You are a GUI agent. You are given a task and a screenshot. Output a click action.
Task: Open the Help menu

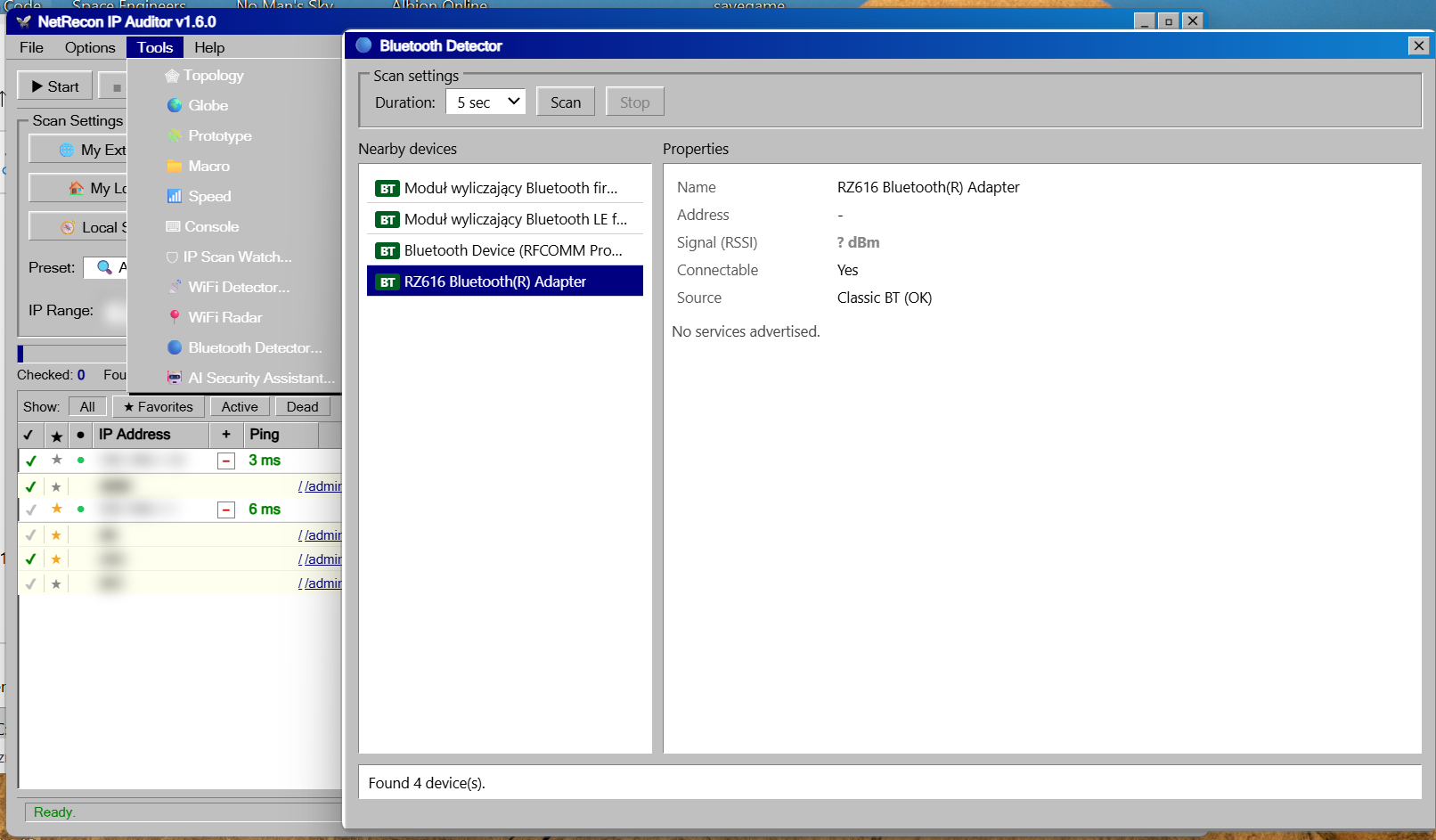(209, 47)
